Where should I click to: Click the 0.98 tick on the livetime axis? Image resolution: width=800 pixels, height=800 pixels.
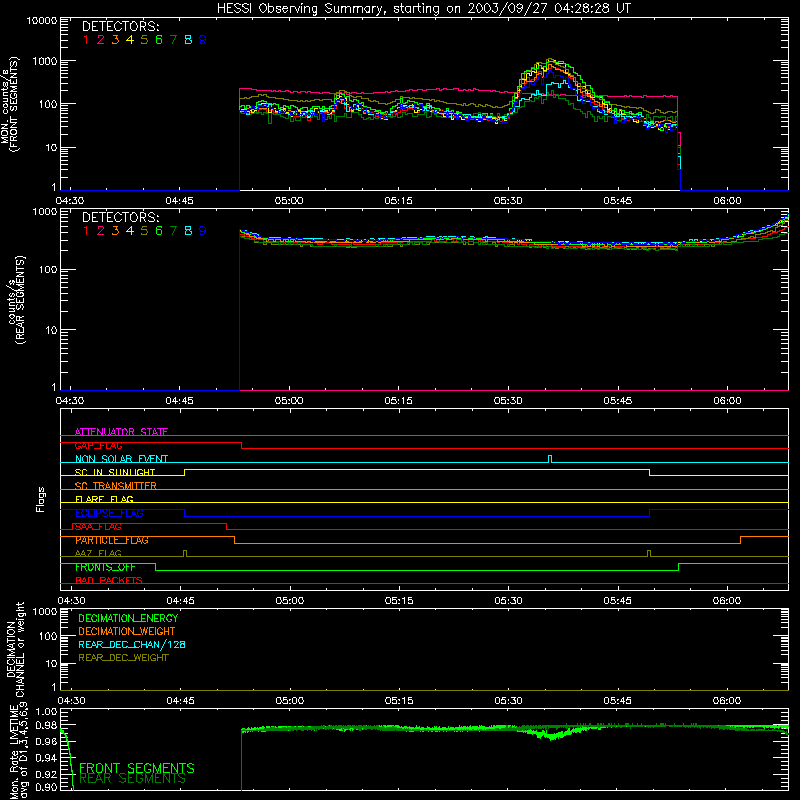click(x=47, y=725)
